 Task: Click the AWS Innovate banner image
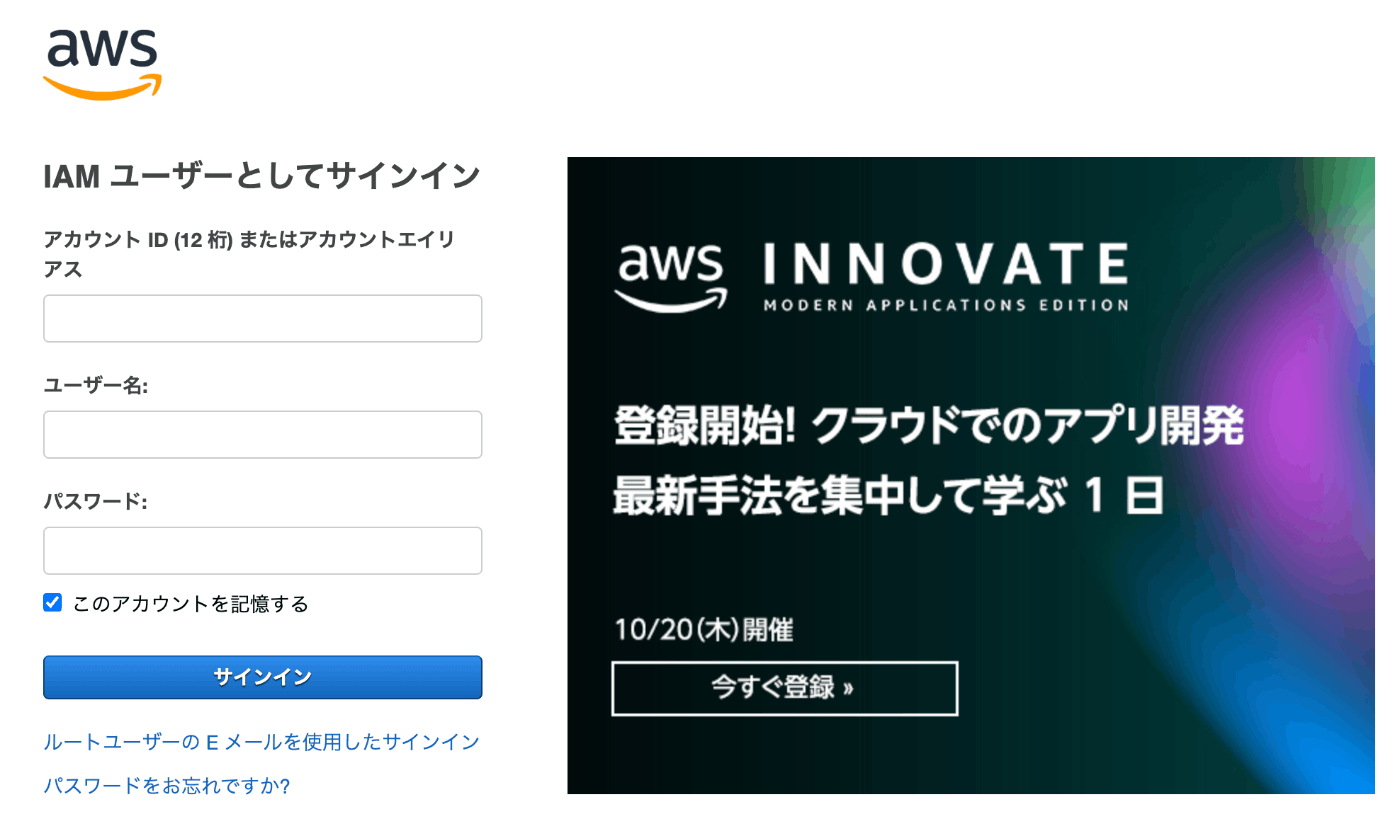tap(972, 475)
